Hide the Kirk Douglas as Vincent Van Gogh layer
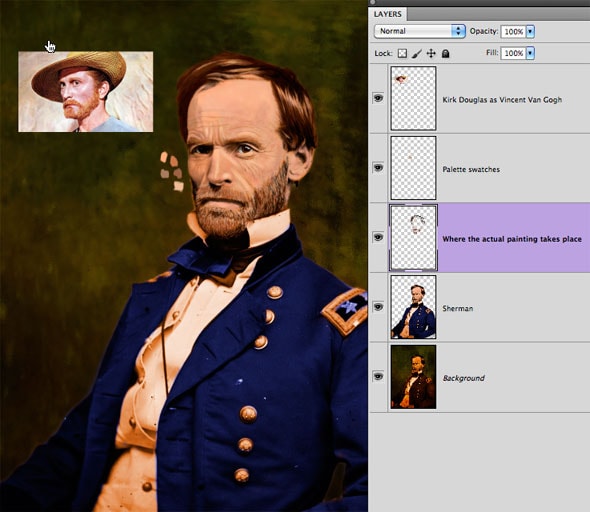 378,98
